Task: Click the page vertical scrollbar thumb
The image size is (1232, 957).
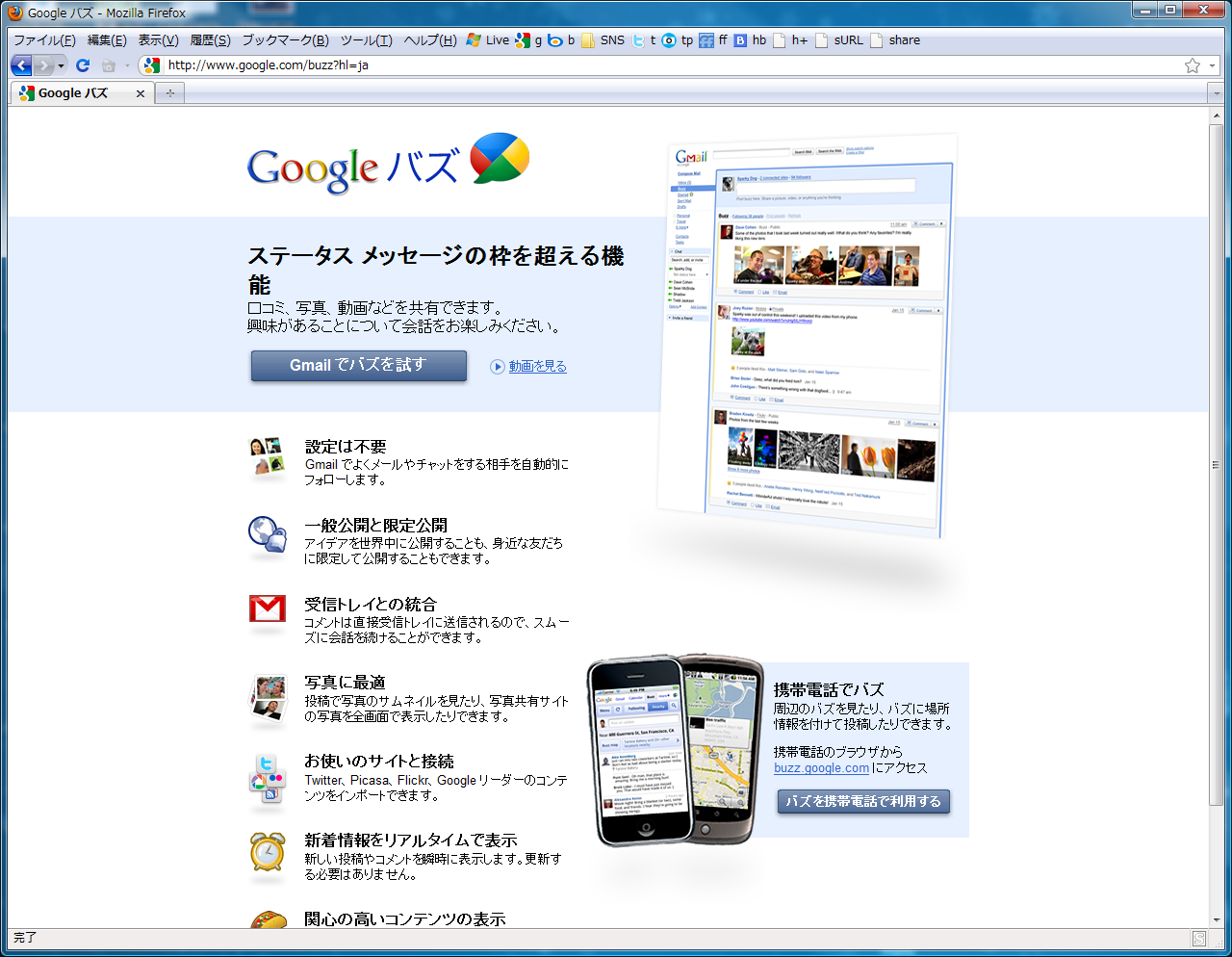Action: point(1216,465)
